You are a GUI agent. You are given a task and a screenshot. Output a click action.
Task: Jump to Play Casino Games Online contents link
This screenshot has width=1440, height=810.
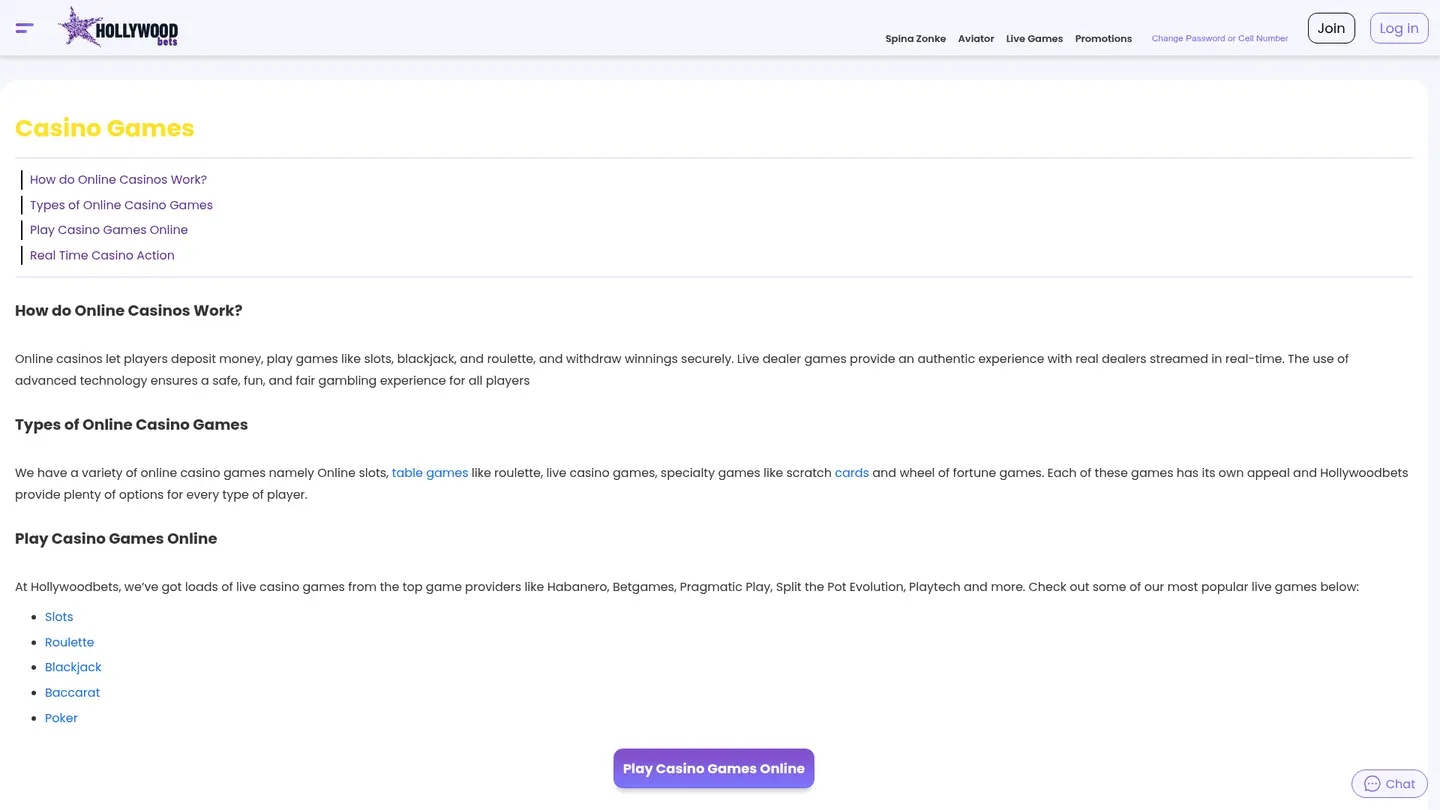(109, 230)
